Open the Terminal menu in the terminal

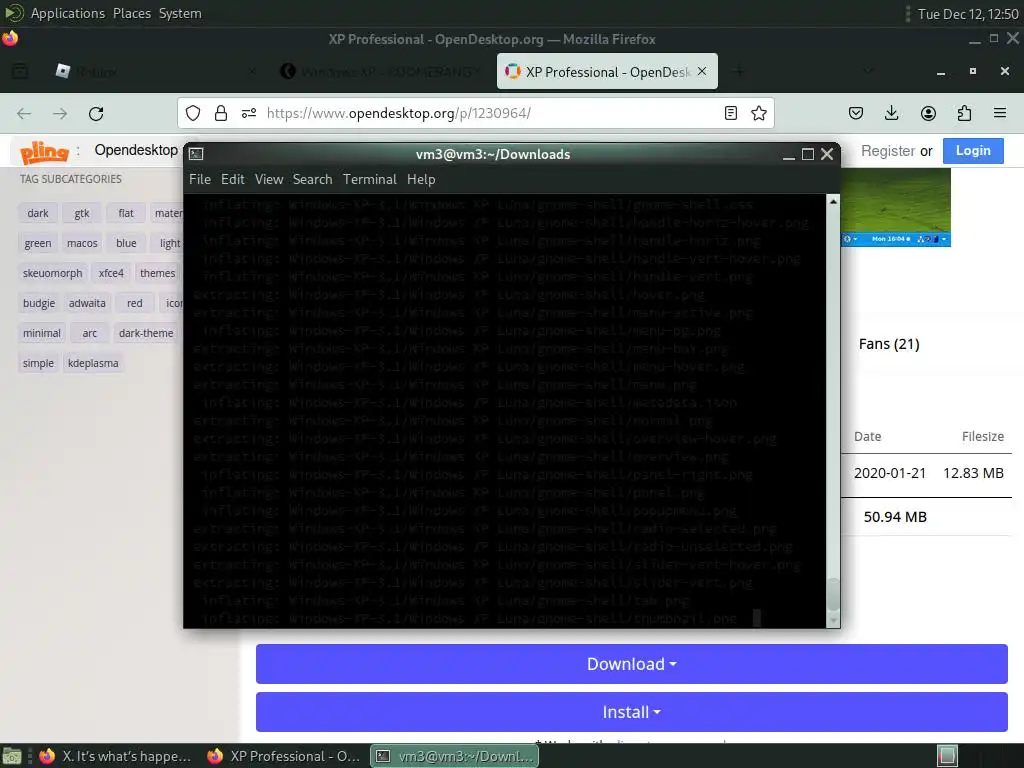pos(370,179)
